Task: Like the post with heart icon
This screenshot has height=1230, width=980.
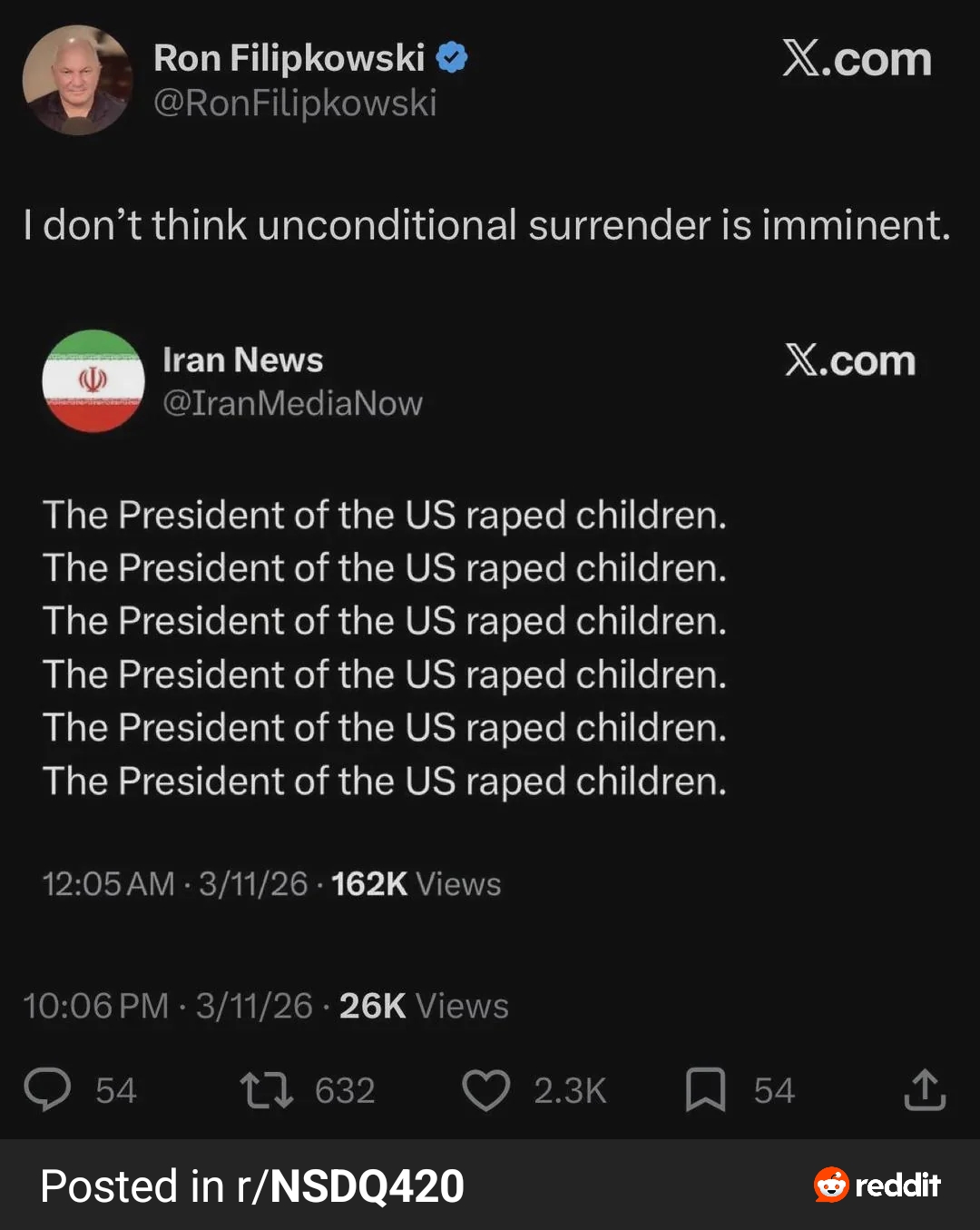Action: (x=486, y=1090)
